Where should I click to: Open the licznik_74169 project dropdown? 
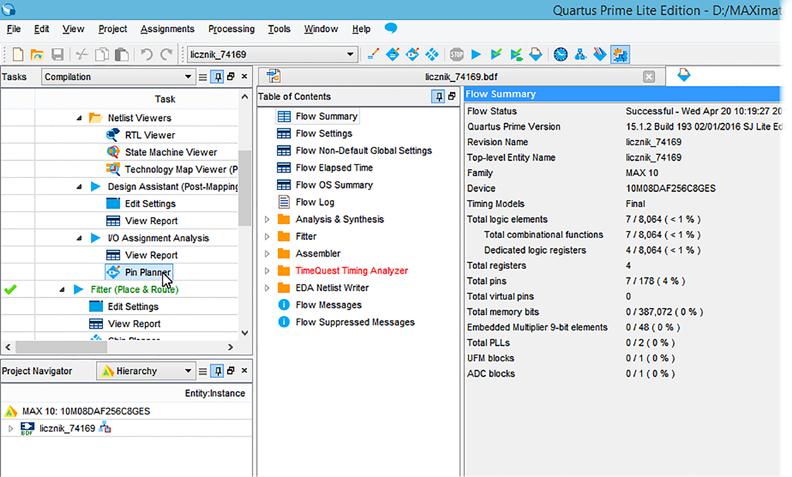[272, 54]
